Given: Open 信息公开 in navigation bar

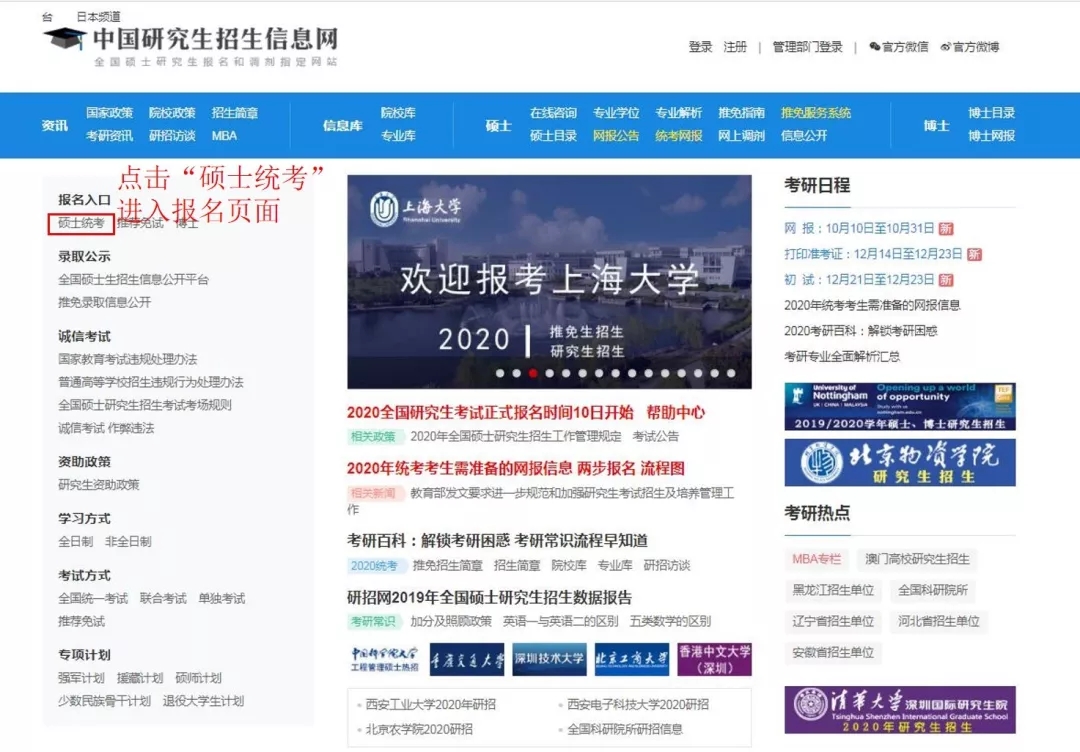Looking at the screenshot, I should pos(804,136).
